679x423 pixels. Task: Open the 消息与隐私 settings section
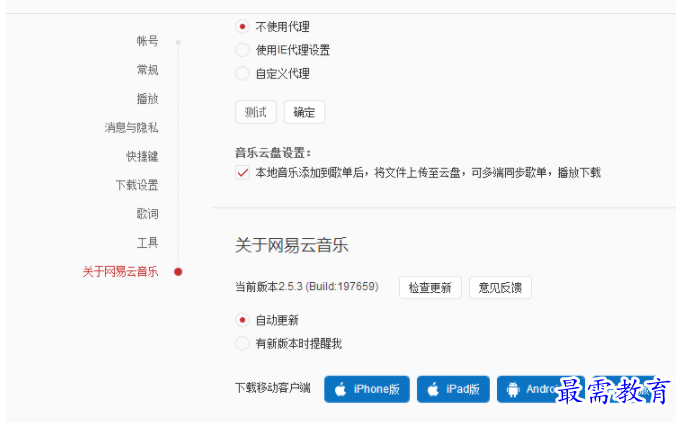coord(131,128)
